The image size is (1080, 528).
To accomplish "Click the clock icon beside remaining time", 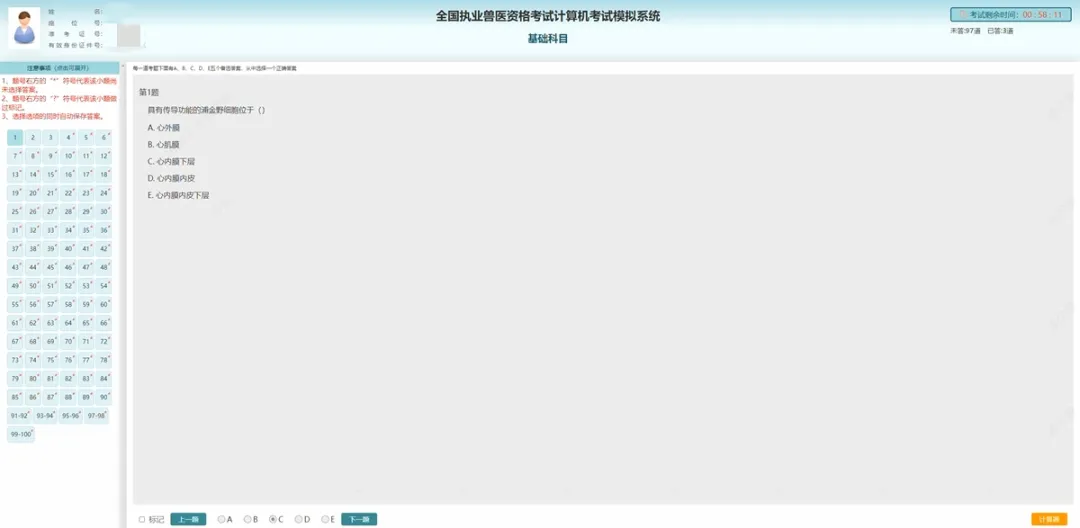I will (x=964, y=14).
